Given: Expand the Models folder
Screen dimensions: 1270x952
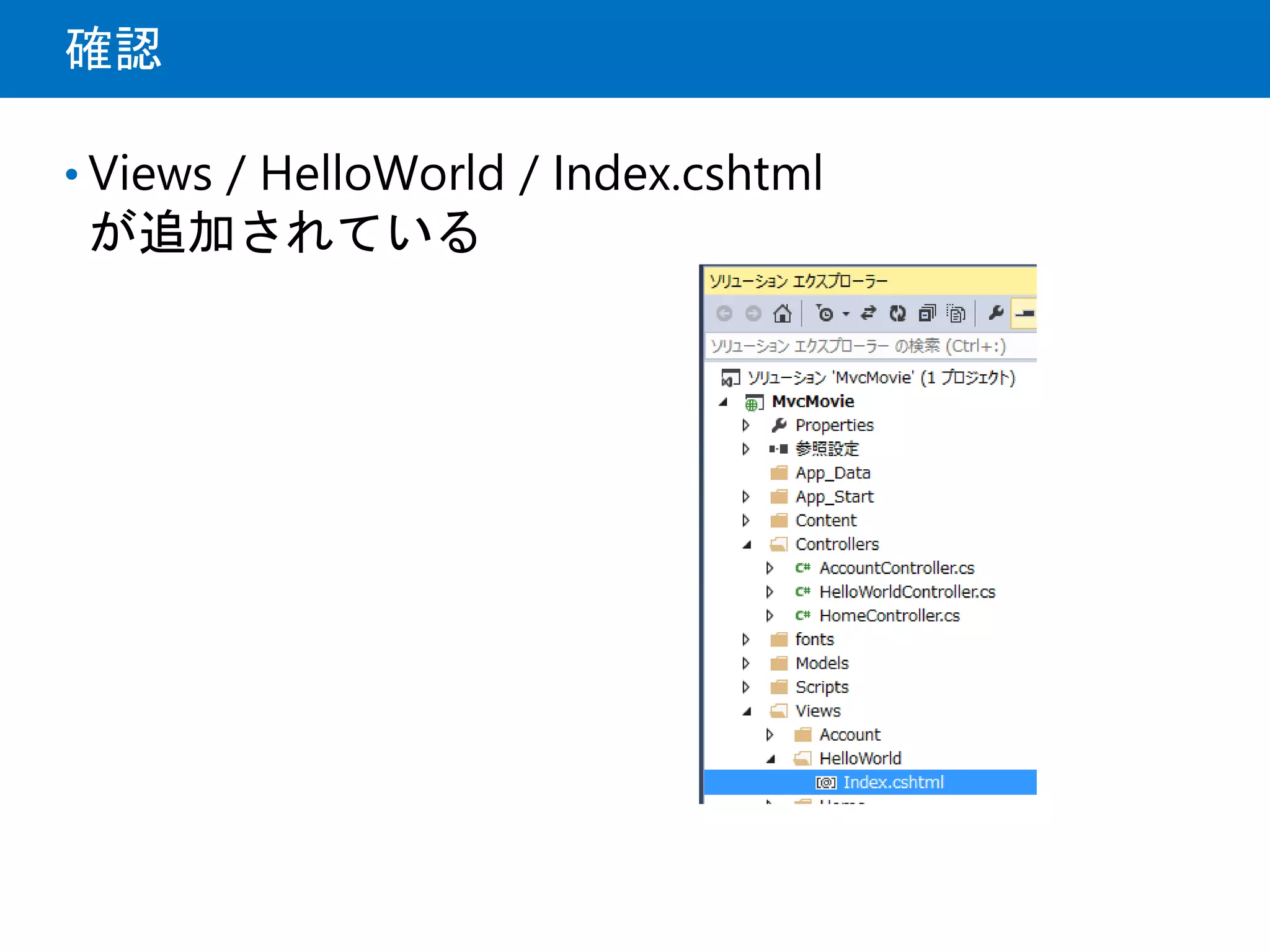Looking at the screenshot, I should pyautogui.click(x=746, y=663).
